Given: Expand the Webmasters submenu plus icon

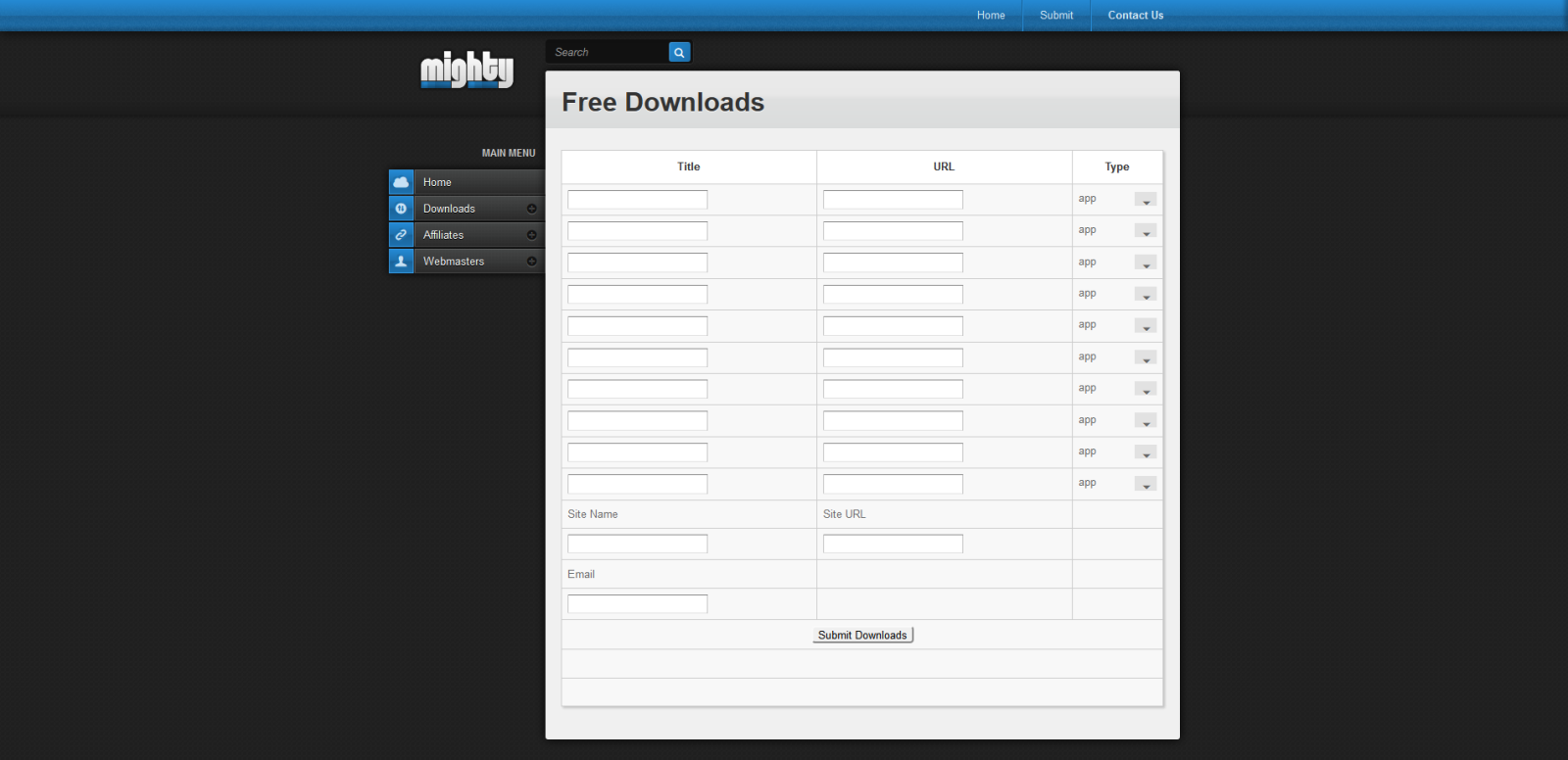Looking at the screenshot, I should [x=531, y=261].
